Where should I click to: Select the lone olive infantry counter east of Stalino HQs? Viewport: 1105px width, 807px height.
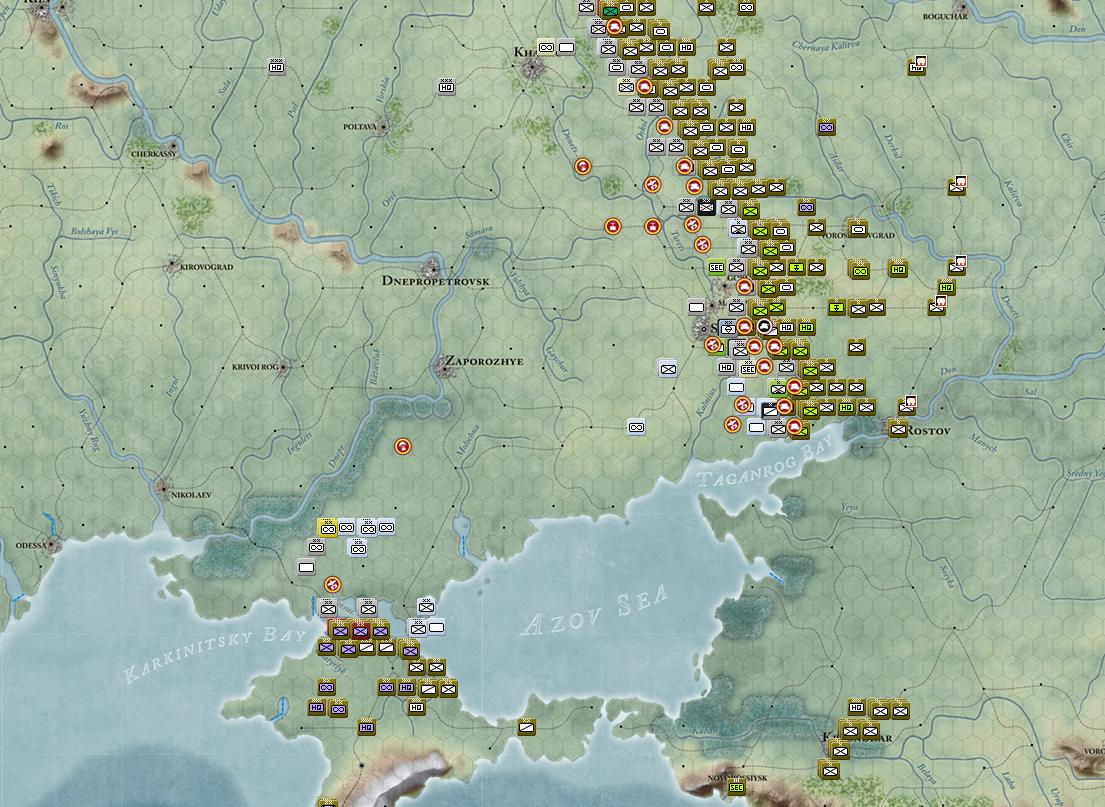click(x=856, y=347)
